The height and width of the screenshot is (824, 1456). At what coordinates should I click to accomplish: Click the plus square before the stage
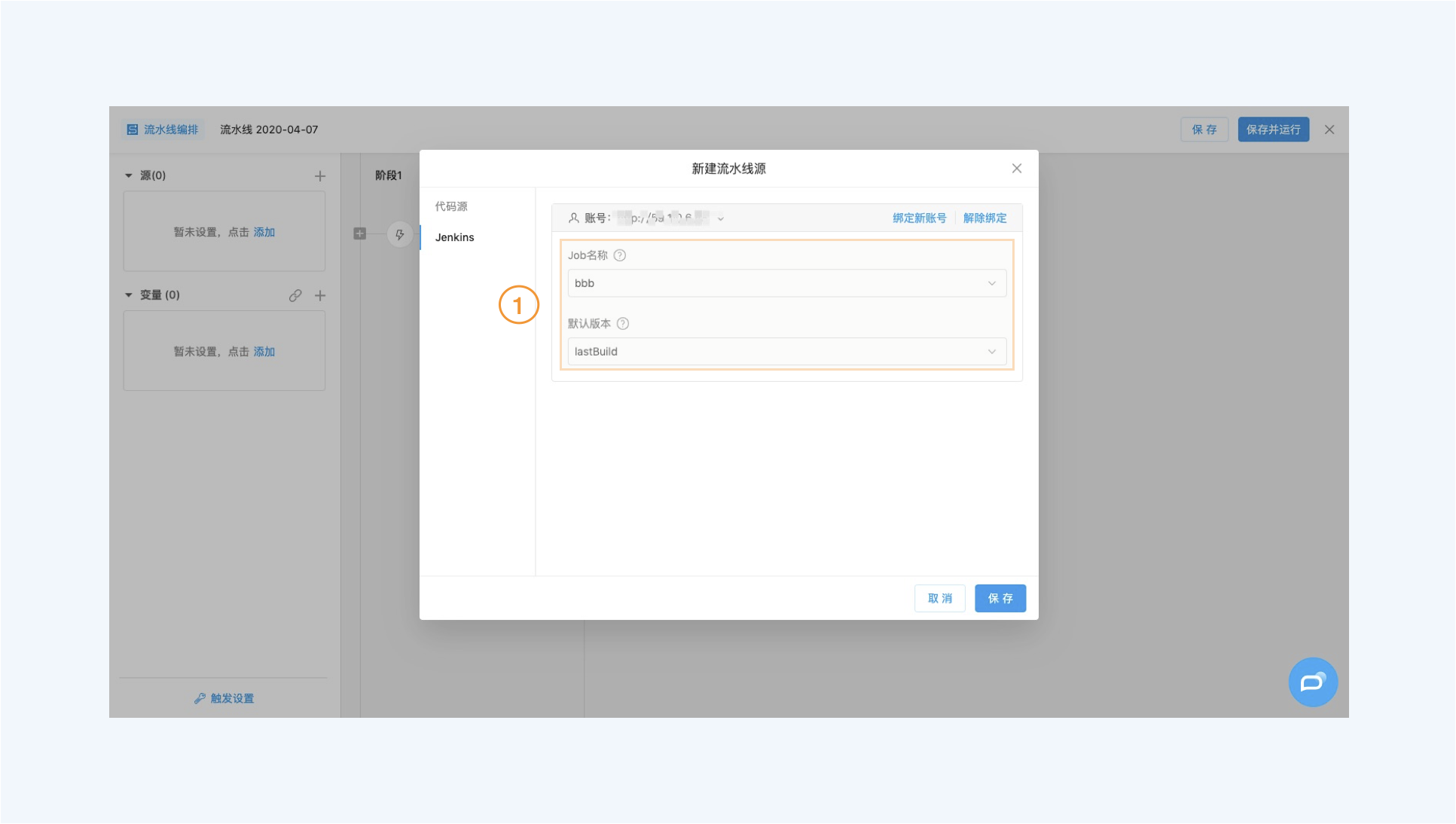pyautogui.click(x=360, y=233)
